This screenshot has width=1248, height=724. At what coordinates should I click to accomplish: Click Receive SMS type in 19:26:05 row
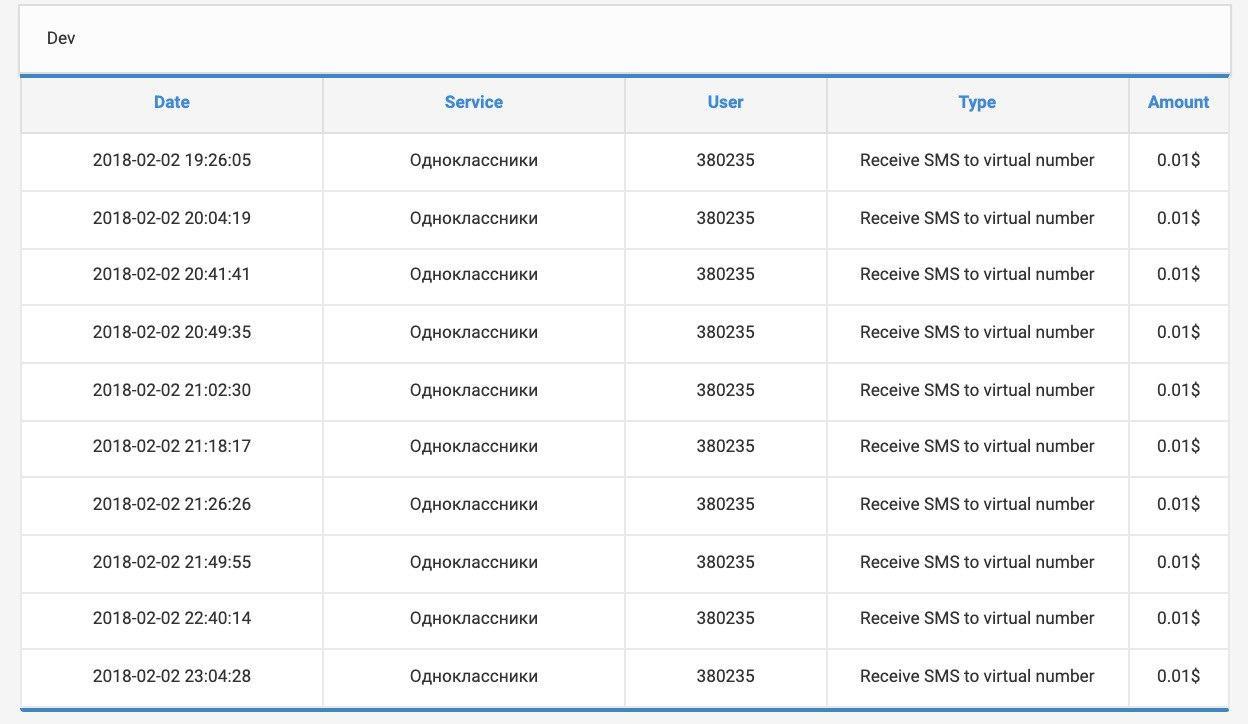[x=977, y=160]
